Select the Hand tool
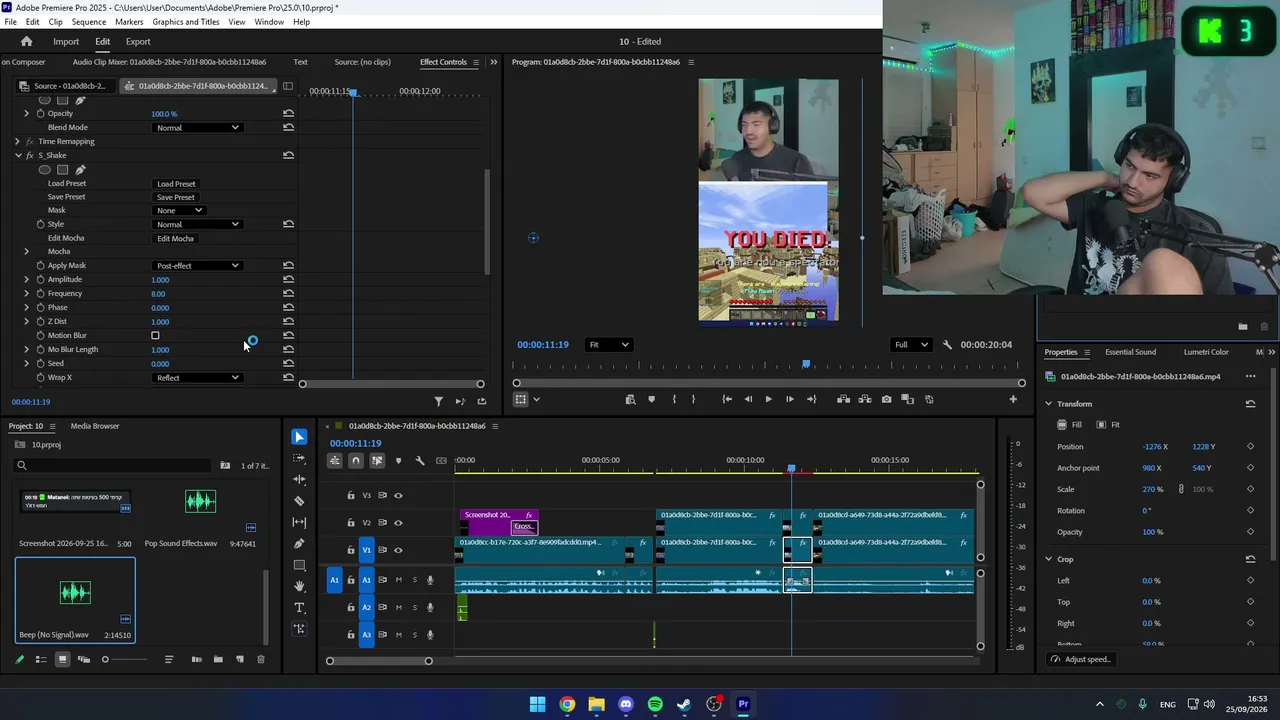 [299, 586]
